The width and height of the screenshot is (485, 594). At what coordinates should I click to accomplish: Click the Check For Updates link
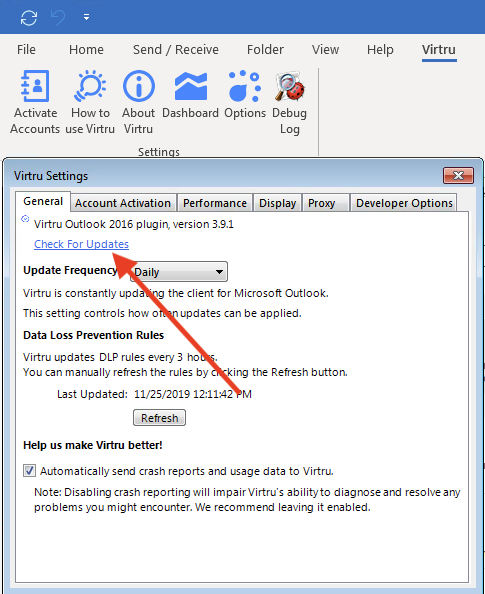click(x=81, y=244)
